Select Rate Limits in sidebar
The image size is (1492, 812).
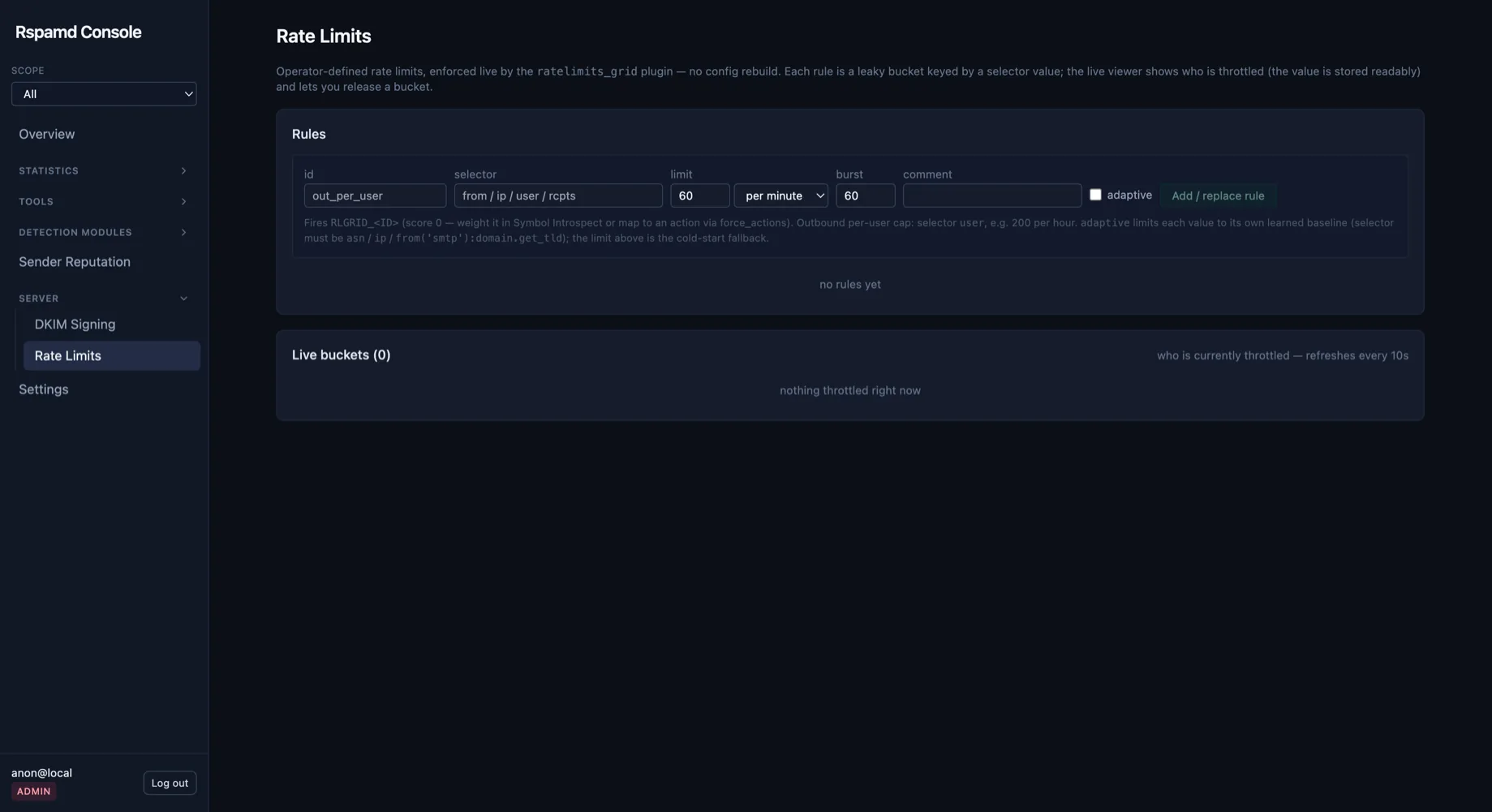112,356
